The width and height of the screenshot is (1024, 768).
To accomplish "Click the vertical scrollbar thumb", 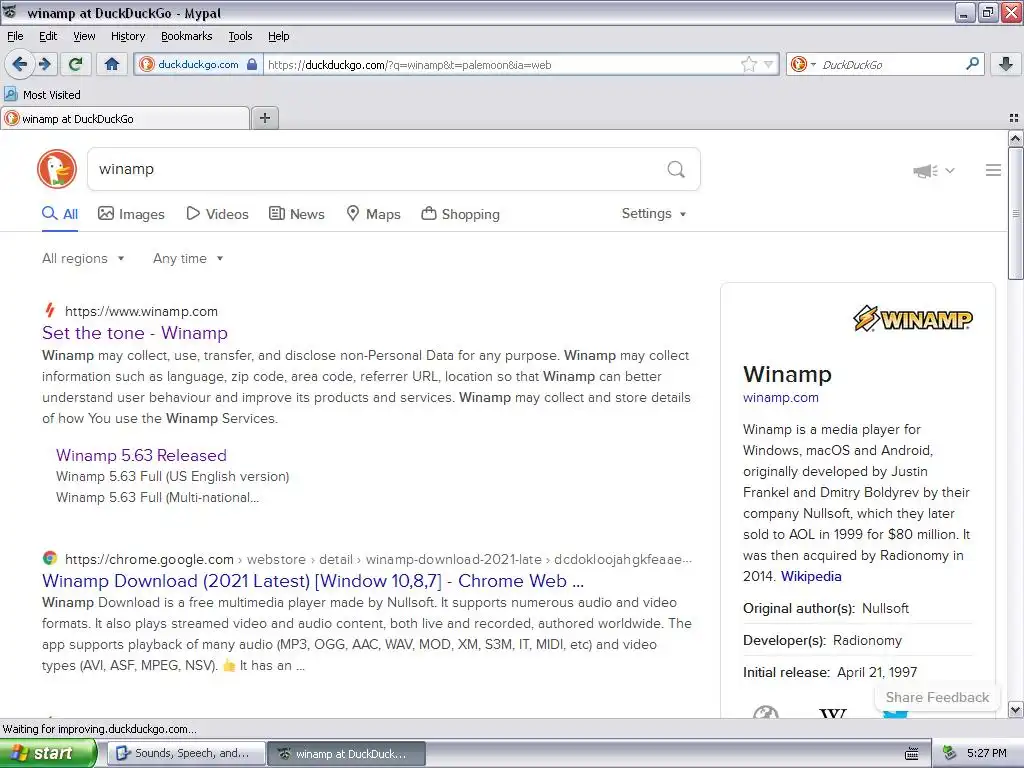I will point(1015,214).
